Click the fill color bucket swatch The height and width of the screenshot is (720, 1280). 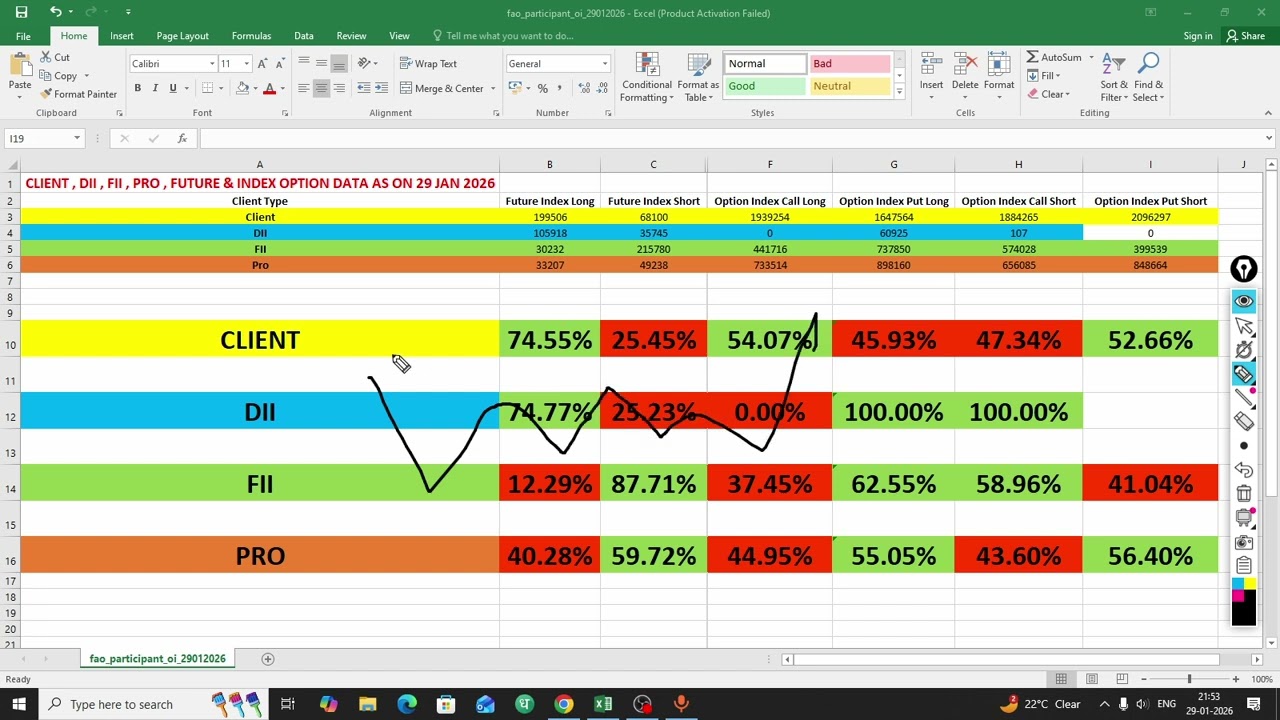point(242,88)
